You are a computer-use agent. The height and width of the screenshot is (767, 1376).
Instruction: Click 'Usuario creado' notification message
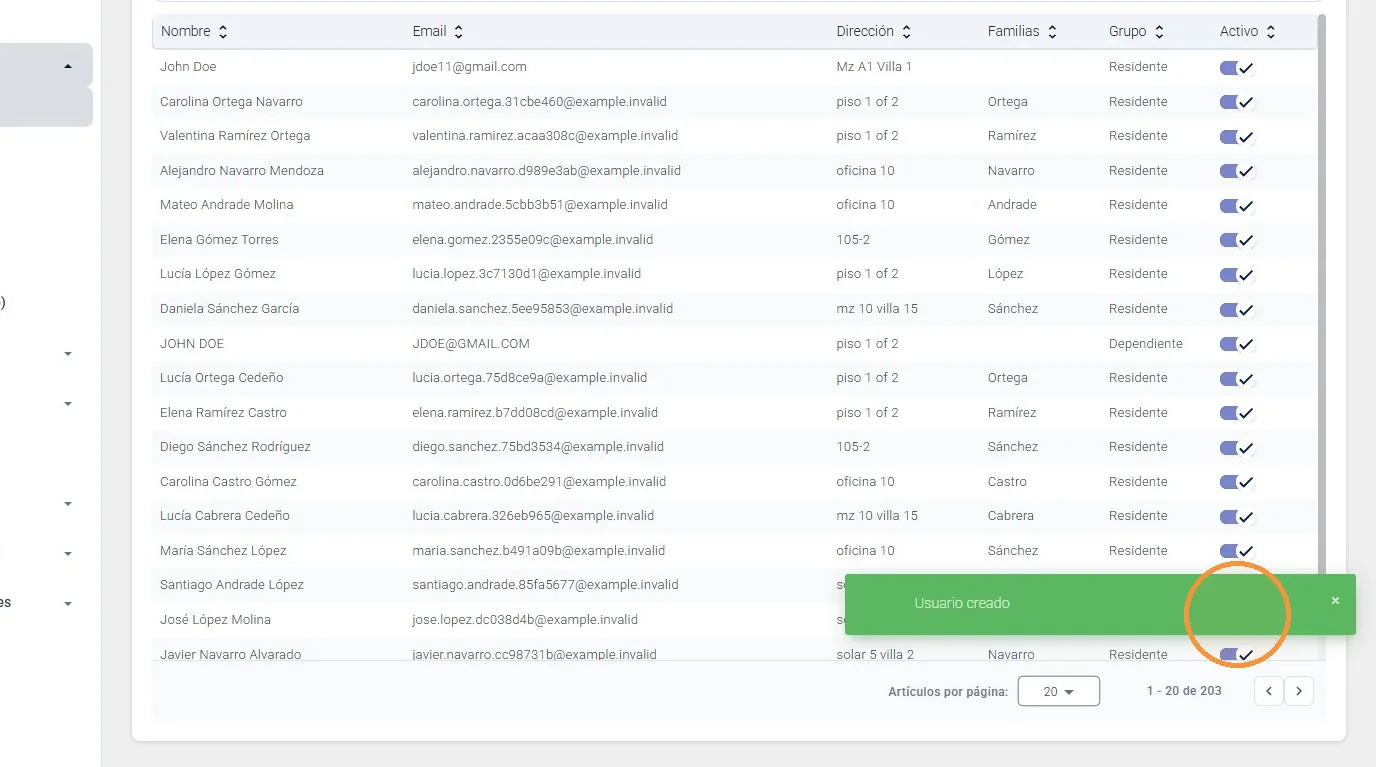pyautogui.click(x=962, y=603)
